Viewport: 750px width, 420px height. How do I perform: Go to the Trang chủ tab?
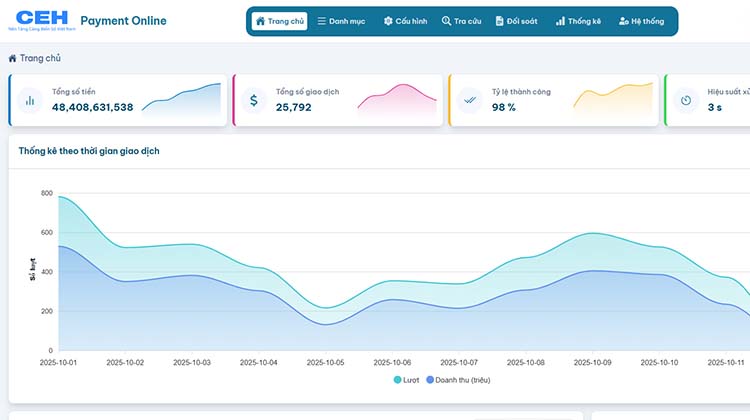pyautogui.click(x=279, y=21)
